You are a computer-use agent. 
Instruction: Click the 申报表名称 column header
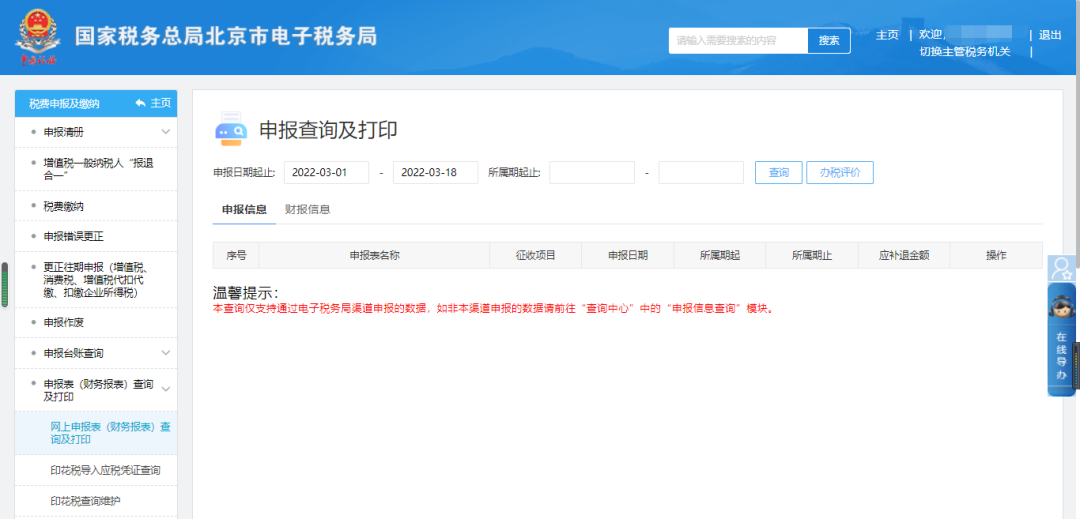(374, 255)
